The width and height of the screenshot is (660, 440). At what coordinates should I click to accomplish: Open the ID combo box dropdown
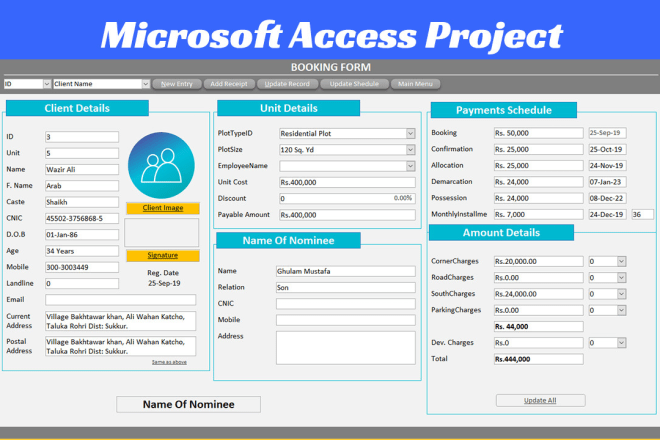[x=47, y=84]
